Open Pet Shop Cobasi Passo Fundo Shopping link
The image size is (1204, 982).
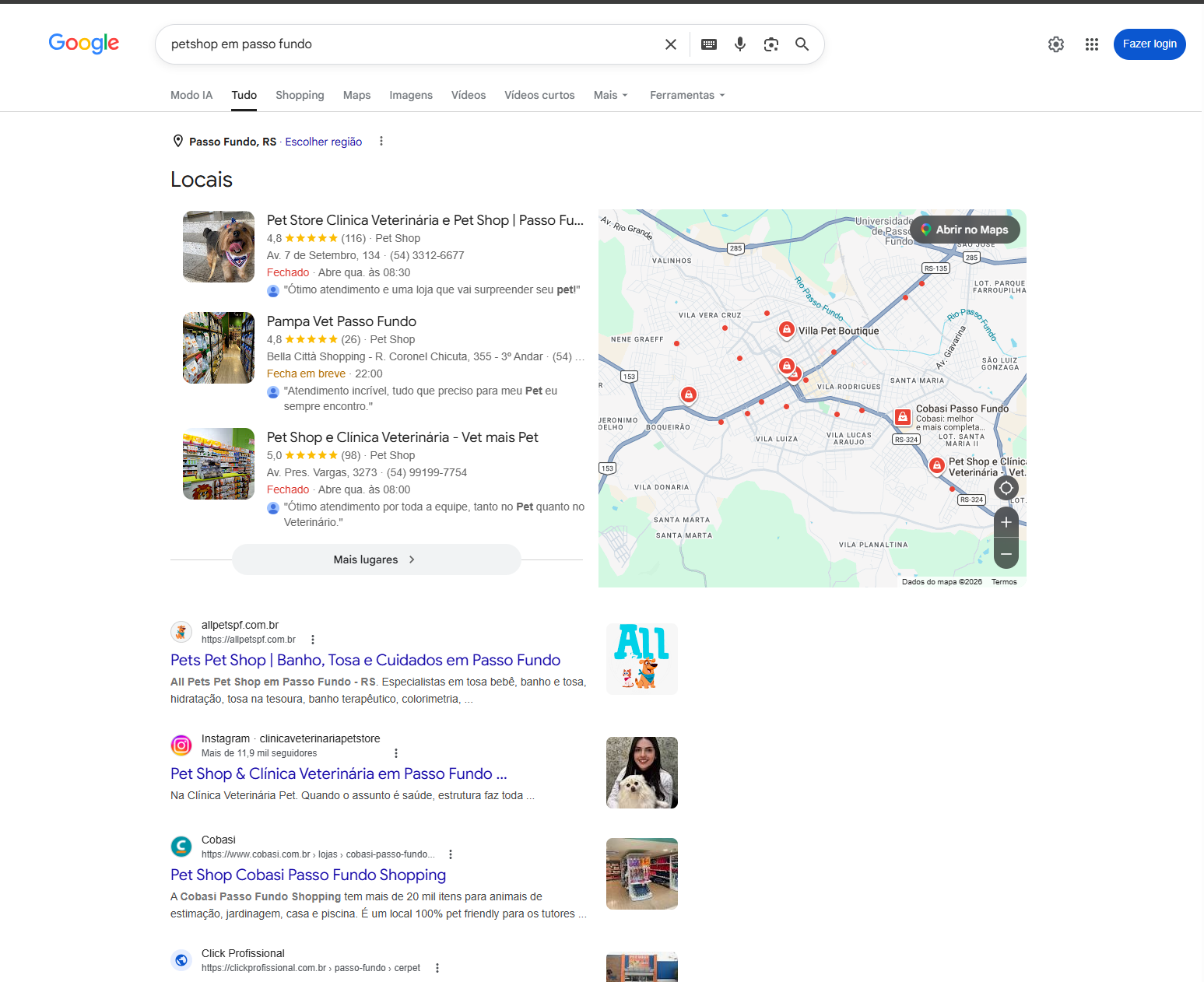(308, 875)
